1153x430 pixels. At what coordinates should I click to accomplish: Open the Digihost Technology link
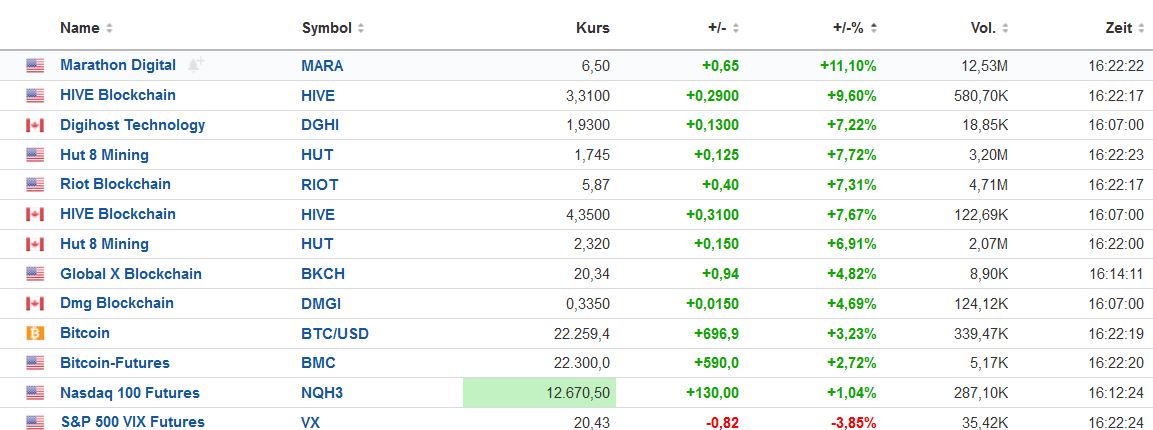(132, 125)
